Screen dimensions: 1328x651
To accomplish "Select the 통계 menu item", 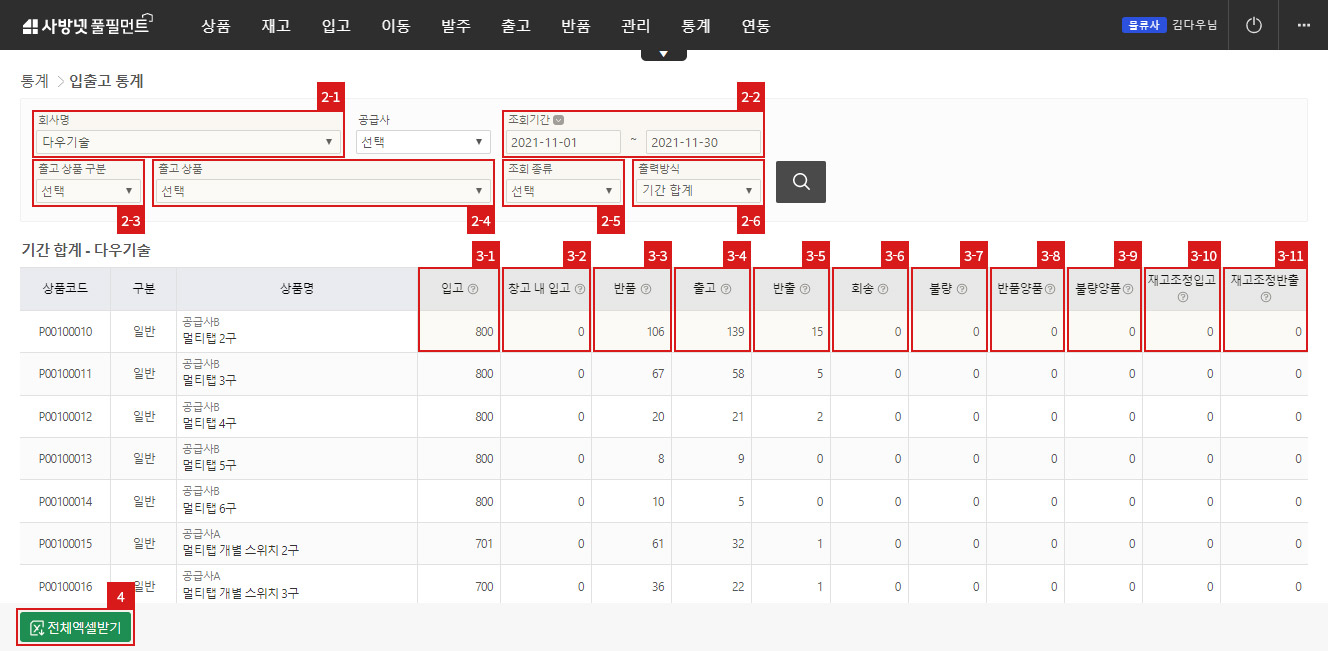I will (695, 26).
